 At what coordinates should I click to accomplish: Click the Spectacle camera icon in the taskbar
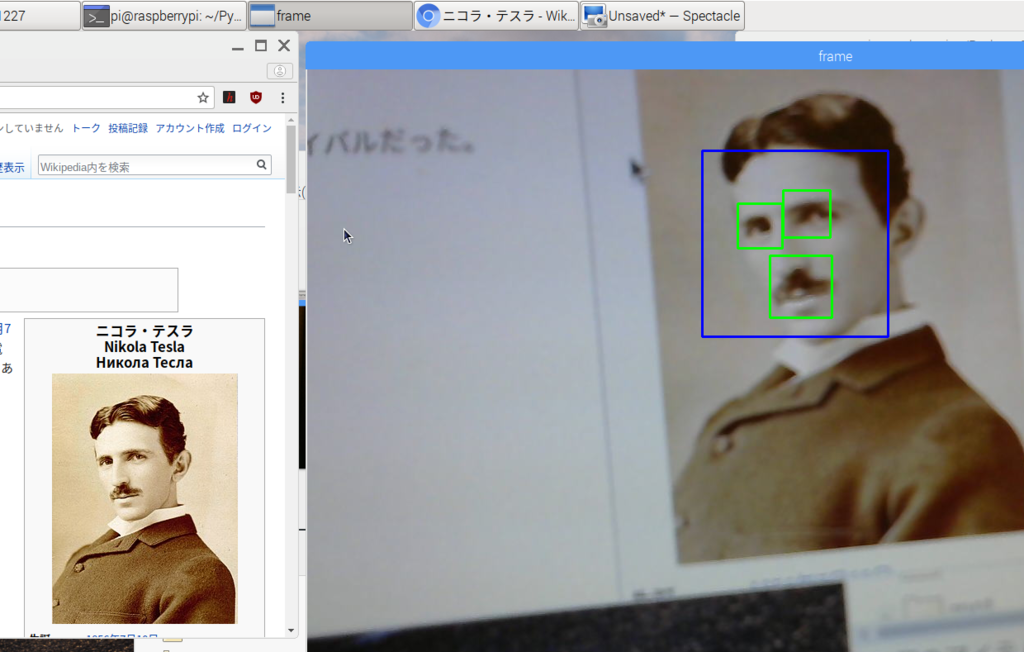[595, 16]
